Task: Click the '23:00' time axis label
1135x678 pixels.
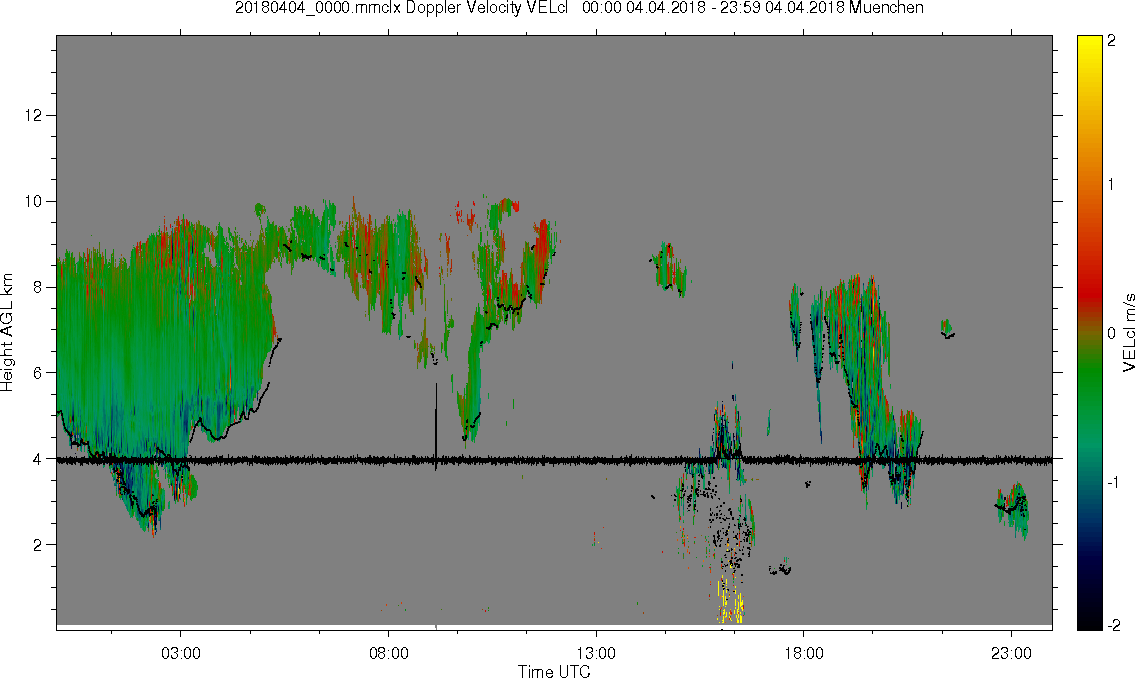Action: click(x=1011, y=653)
